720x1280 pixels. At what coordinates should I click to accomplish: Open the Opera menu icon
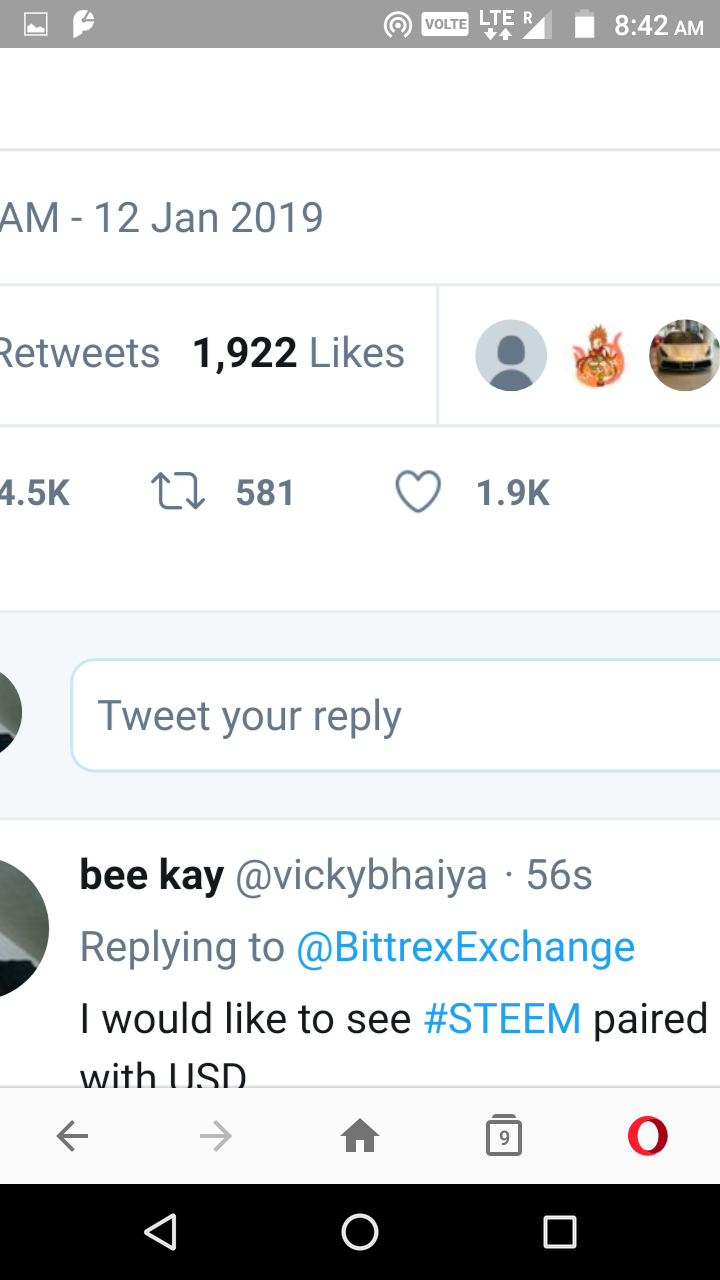647,1136
